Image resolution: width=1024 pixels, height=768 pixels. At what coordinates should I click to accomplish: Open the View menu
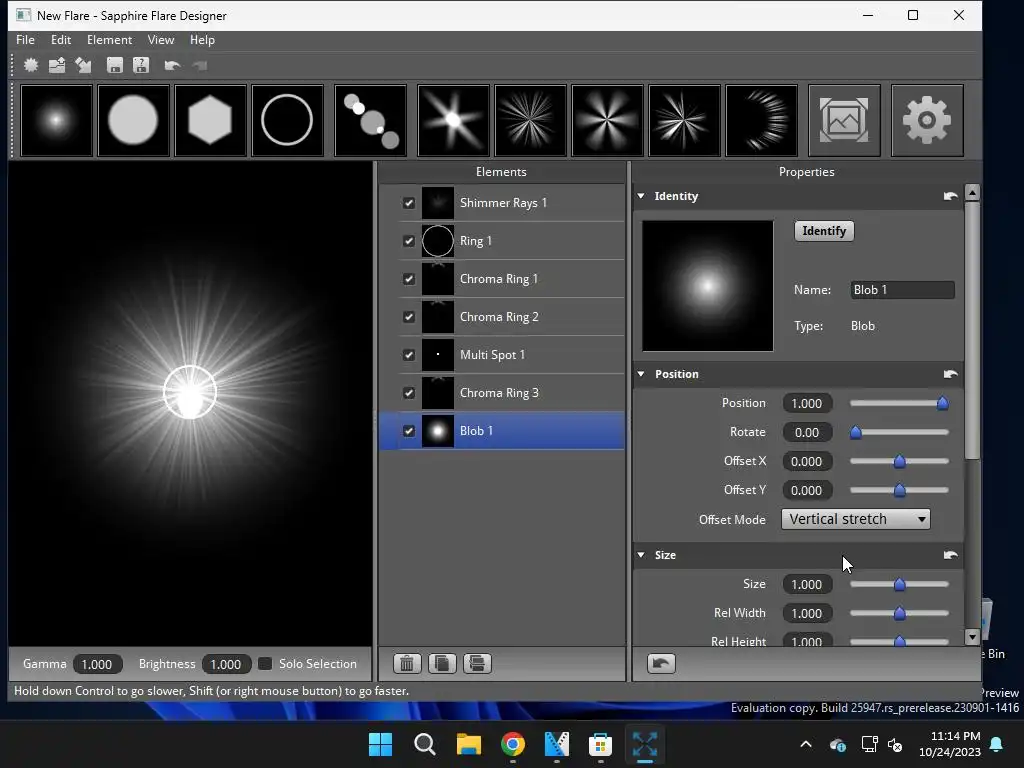coord(161,40)
